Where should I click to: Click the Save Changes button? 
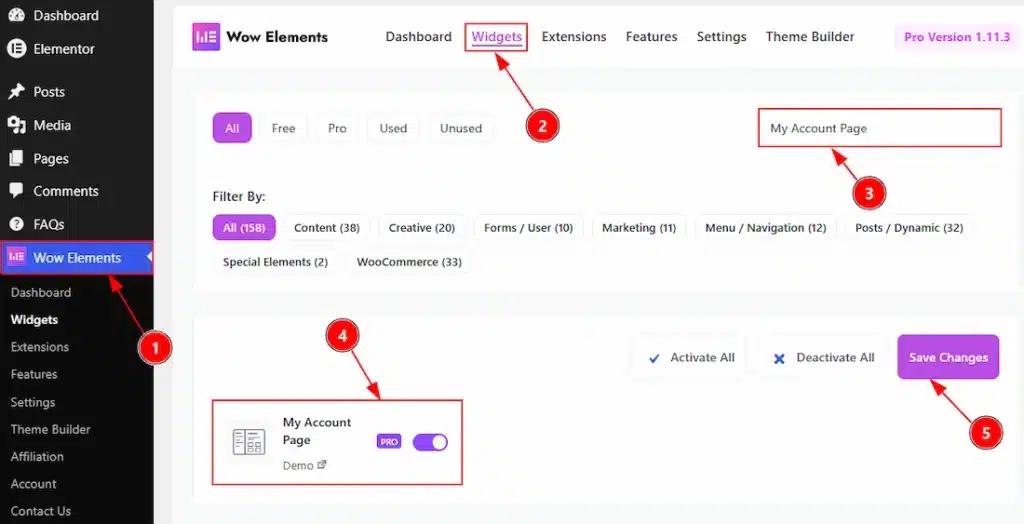[x=948, y=357]
